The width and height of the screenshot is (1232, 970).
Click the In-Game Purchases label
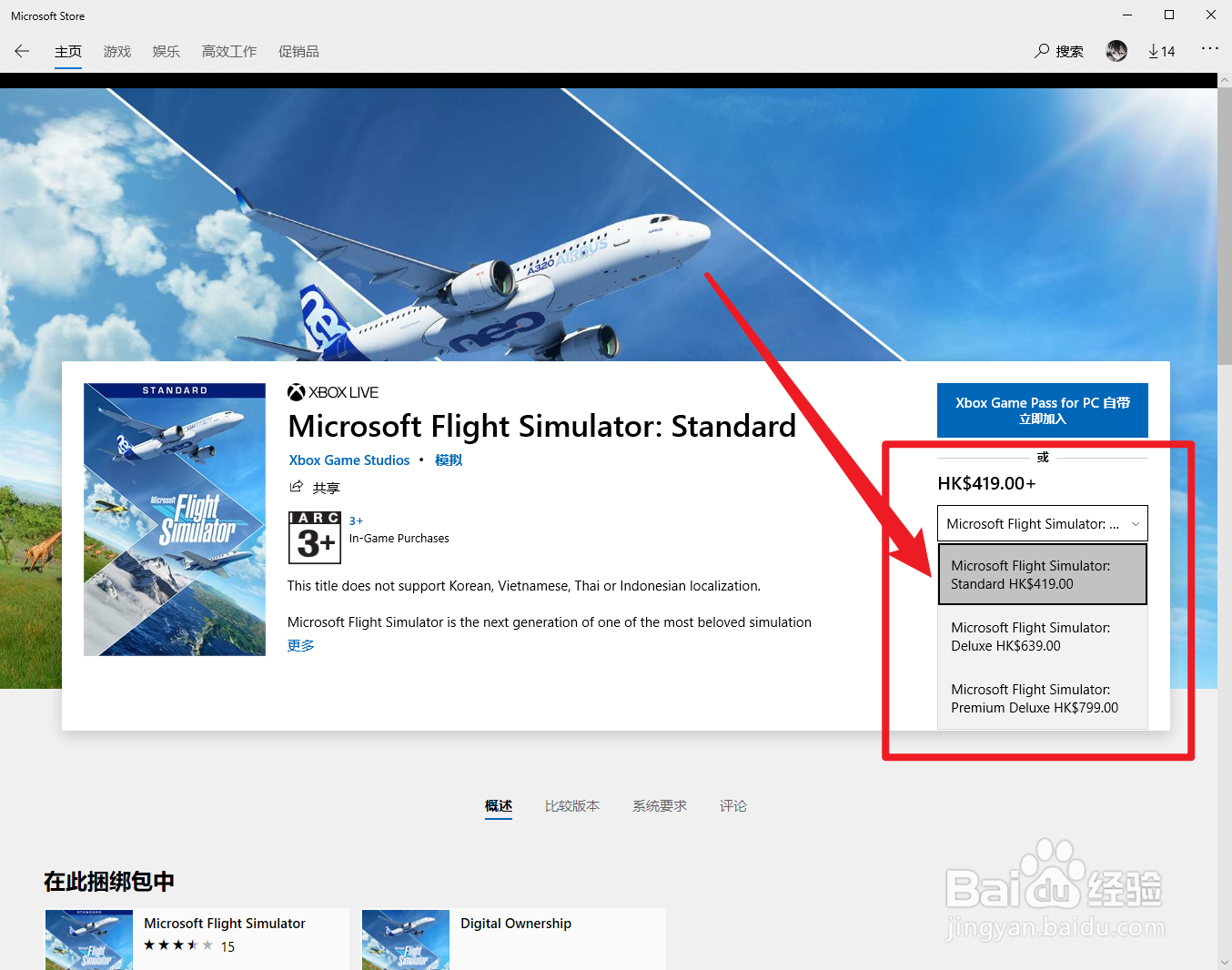399,539
